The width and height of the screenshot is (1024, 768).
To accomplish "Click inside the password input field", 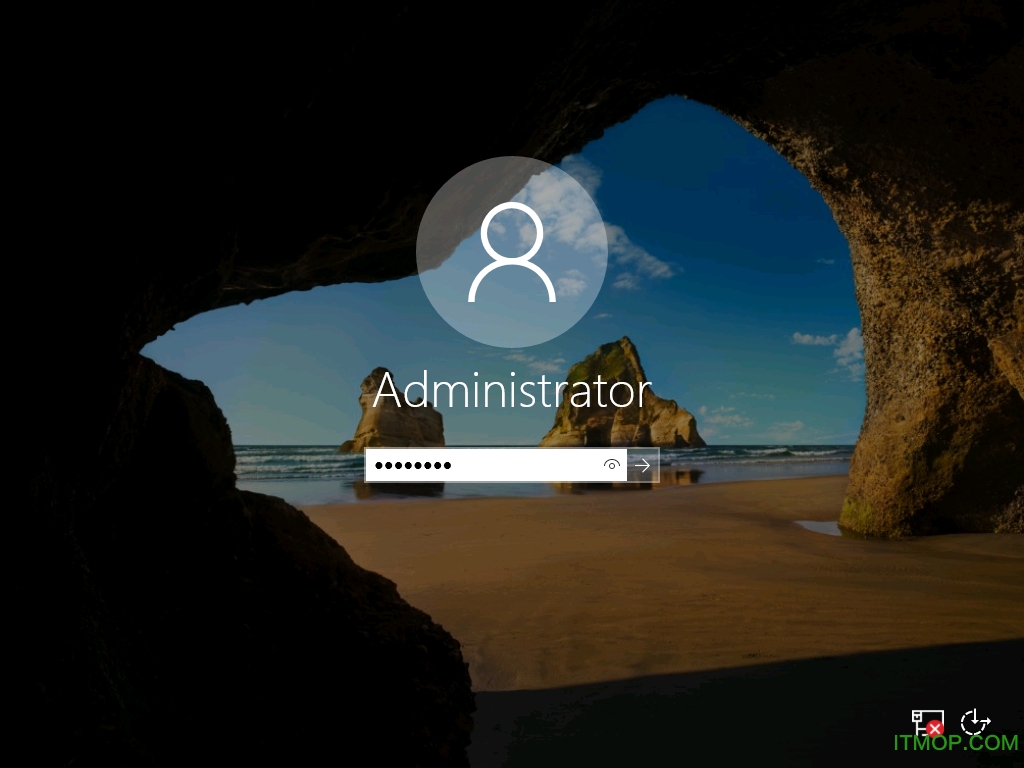I will (x=470, y=465).
